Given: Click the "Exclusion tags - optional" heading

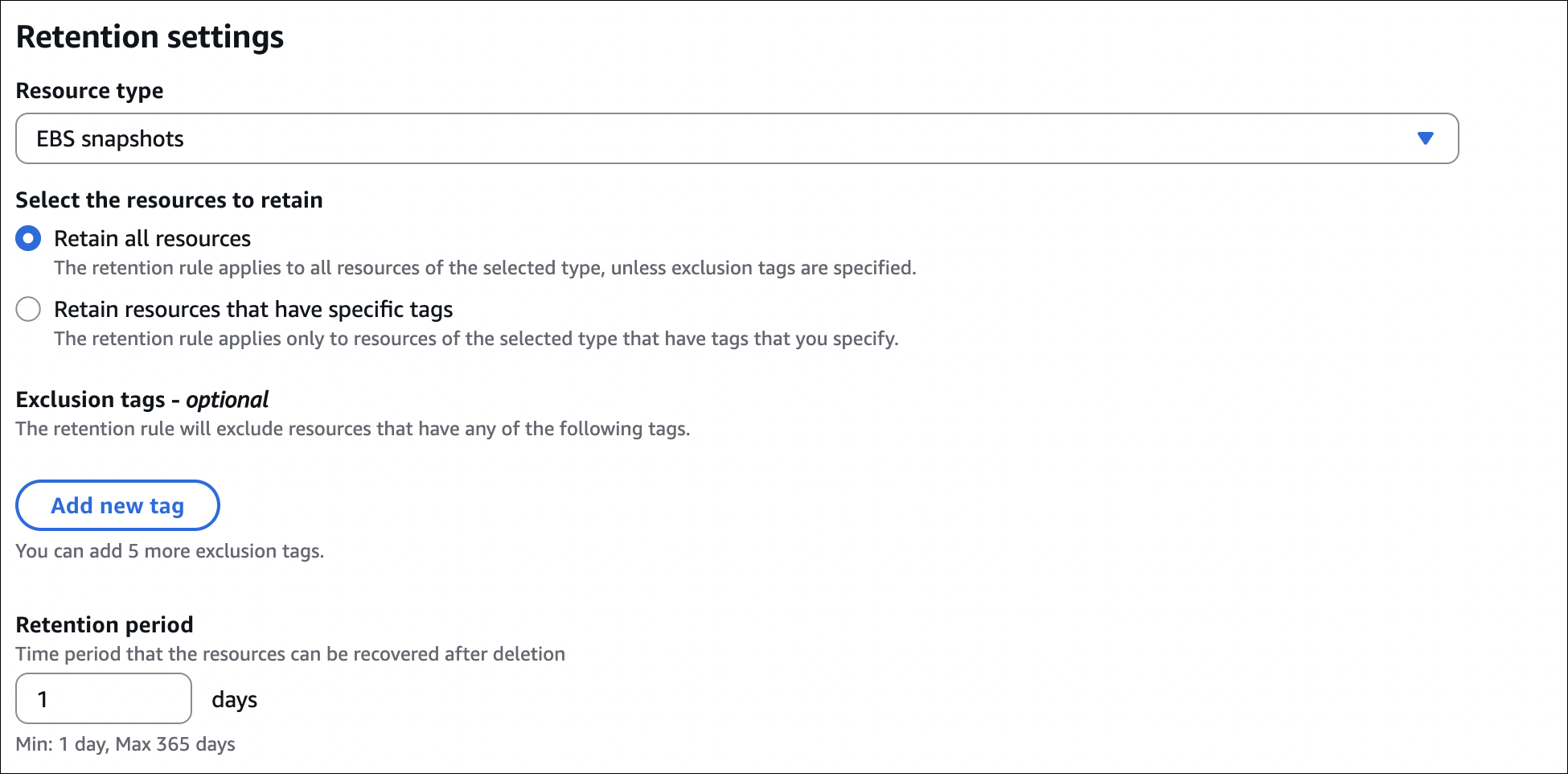Looking at the screenshot, I should [142, 400].
